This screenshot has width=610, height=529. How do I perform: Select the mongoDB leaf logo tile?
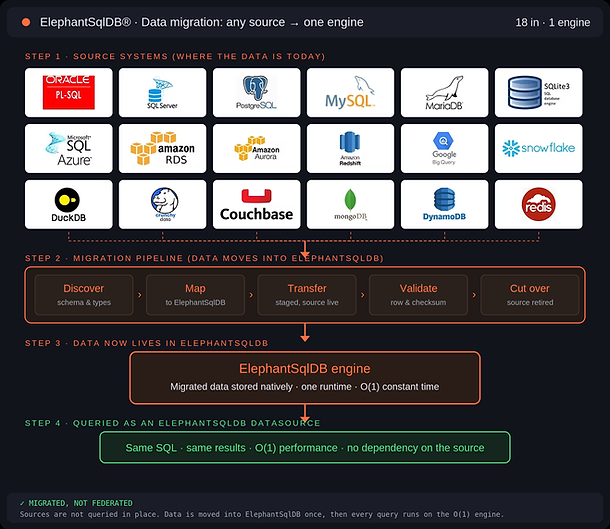coord(350,204)
